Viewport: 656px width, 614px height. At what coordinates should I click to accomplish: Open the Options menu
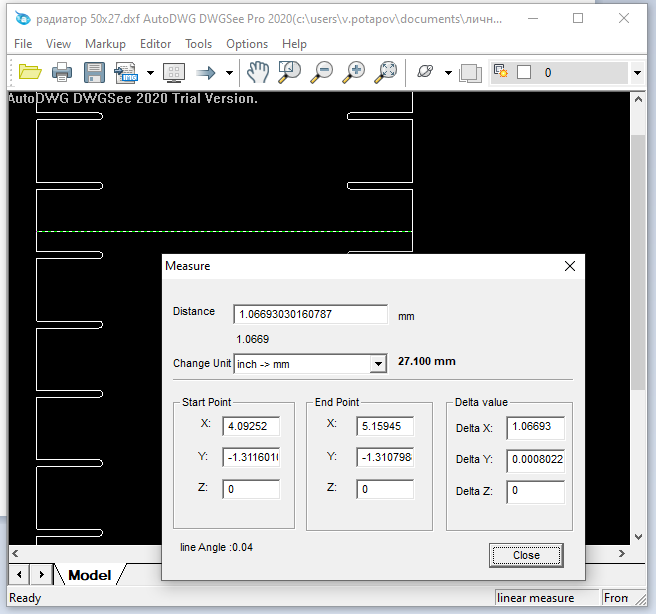[247, 44]
